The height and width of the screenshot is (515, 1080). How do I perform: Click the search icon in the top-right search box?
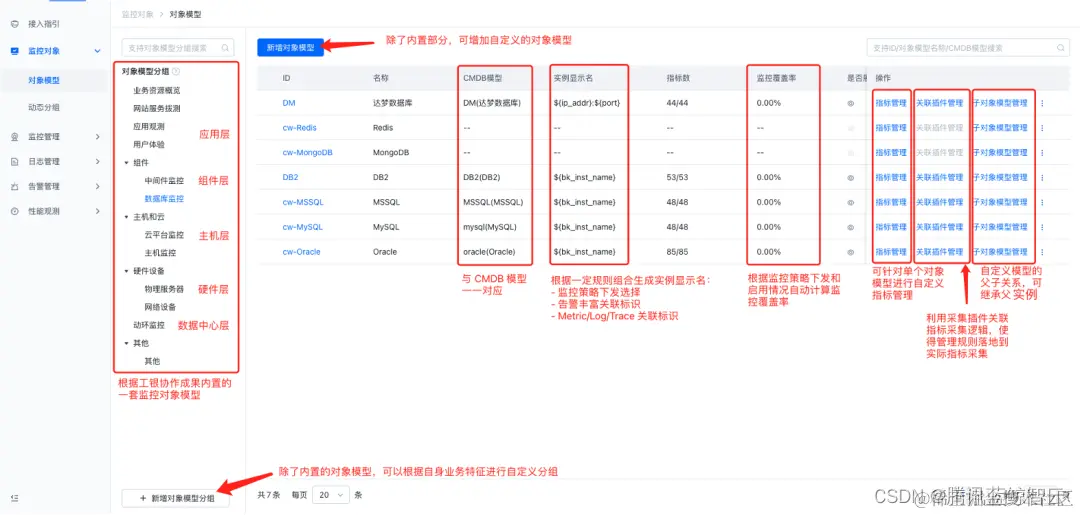pyautogui.click(x=1061, y=48)
